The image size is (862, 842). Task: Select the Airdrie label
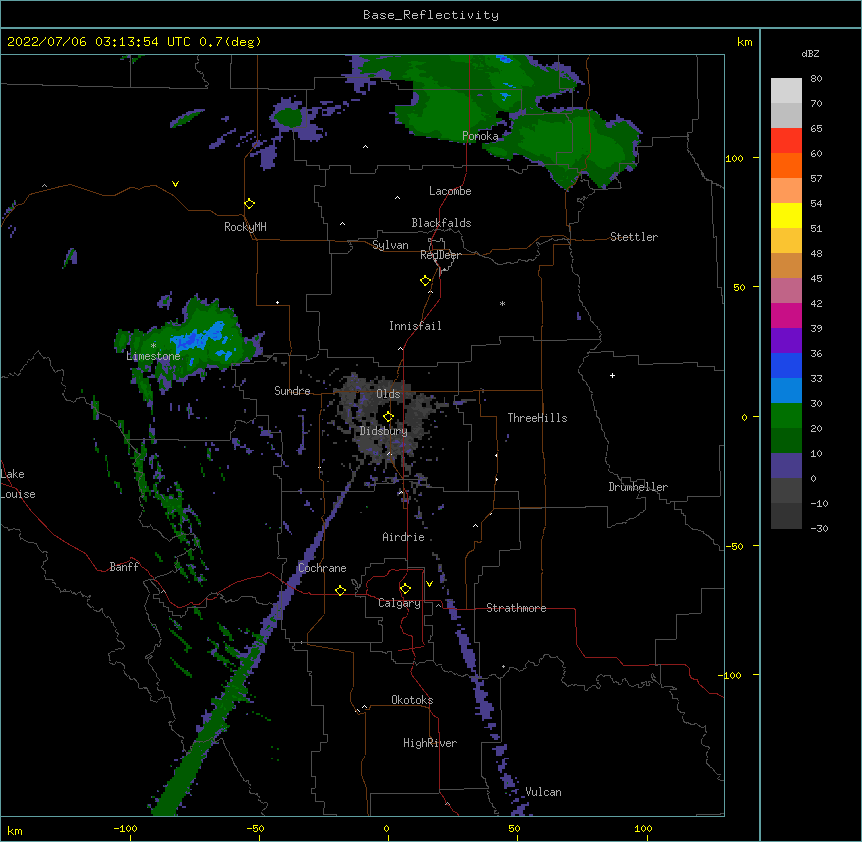coord(404,537)
